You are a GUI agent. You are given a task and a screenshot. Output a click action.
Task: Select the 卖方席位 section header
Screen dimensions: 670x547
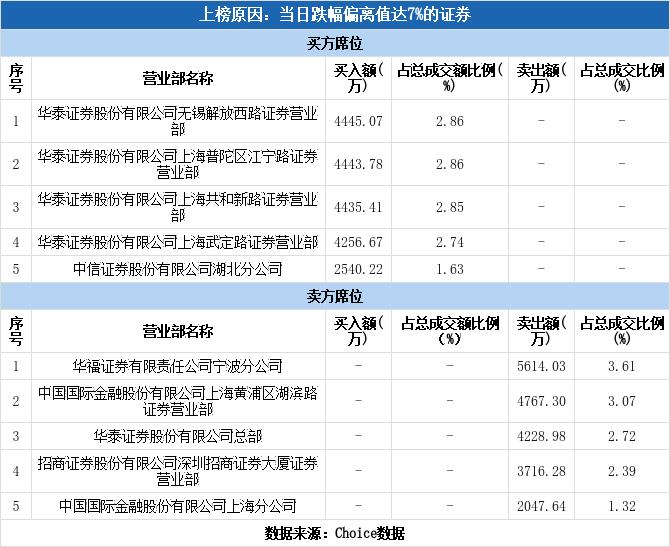coord(335,296)
